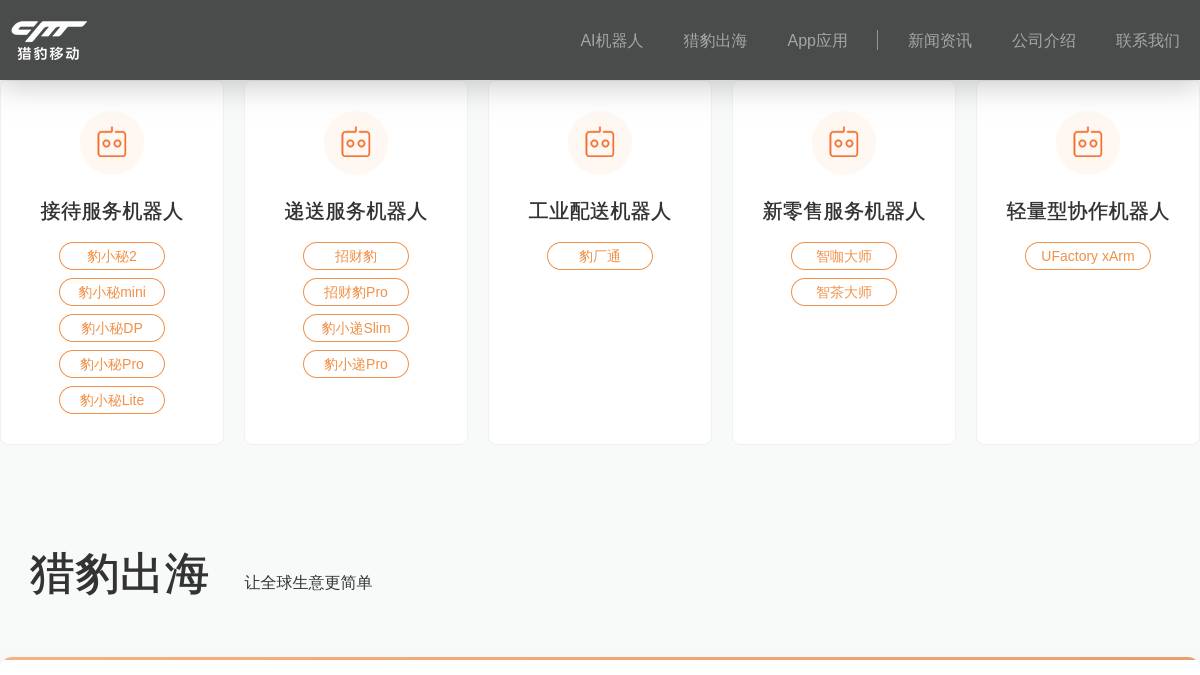
Task: Click the 轻量型协作机器人 heading
Action: (x=1088, y=211)
